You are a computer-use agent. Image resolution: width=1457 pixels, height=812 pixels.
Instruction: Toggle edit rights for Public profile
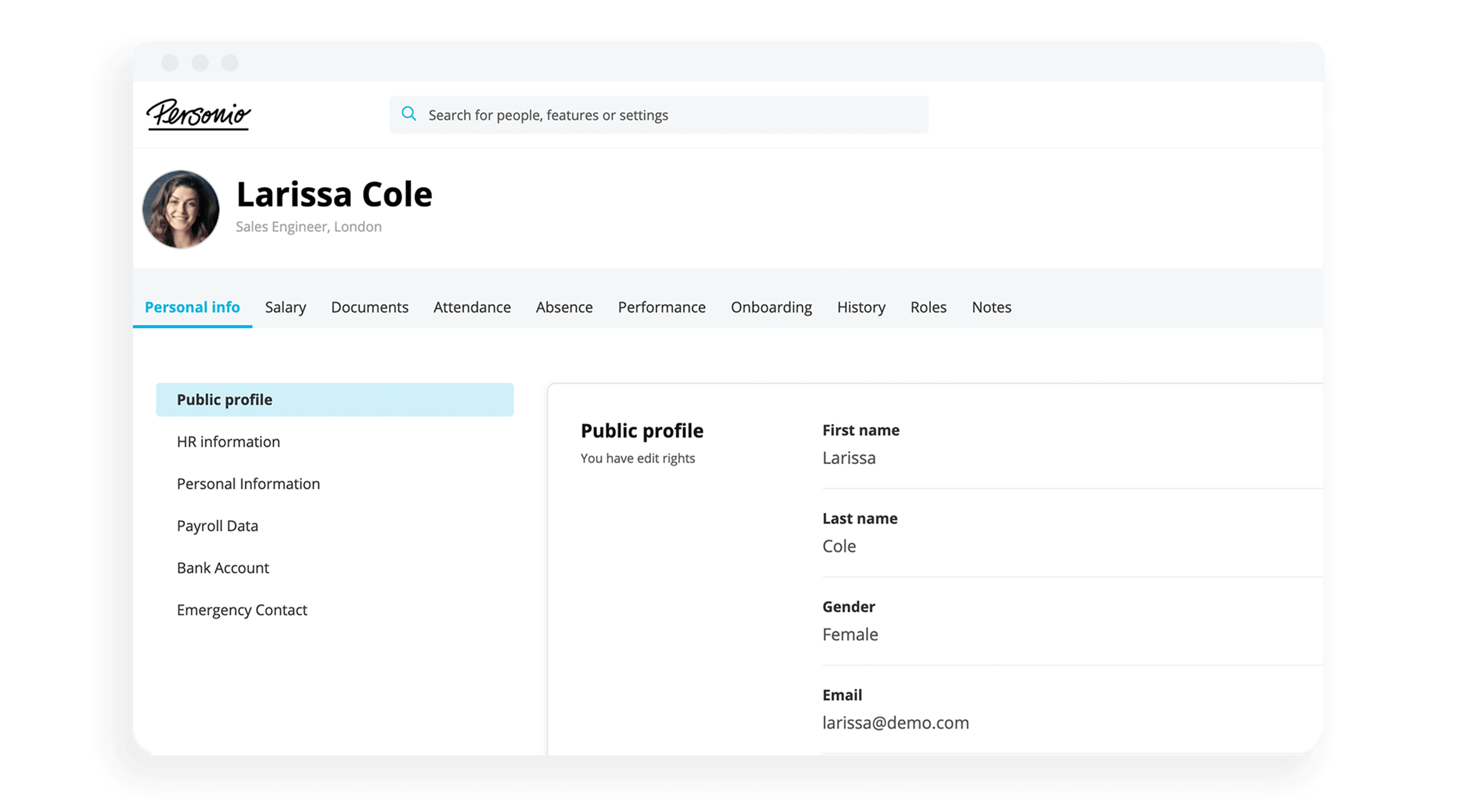(638, 458)
